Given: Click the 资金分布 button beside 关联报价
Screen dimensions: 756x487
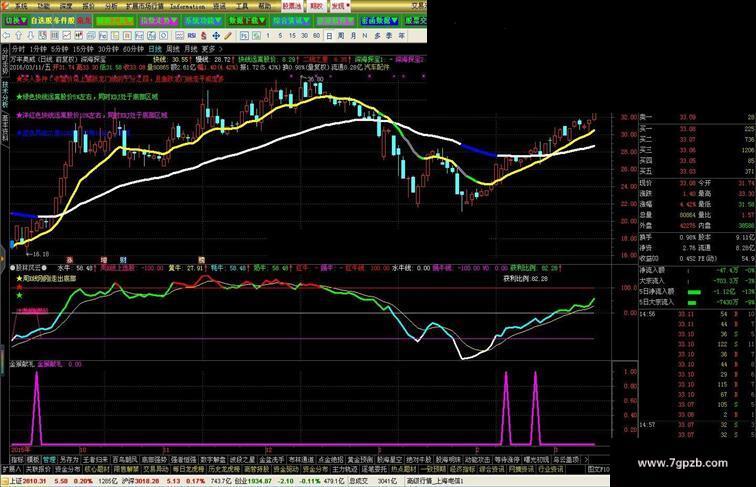Looking at the screenshot, I should tap(67, 469).
